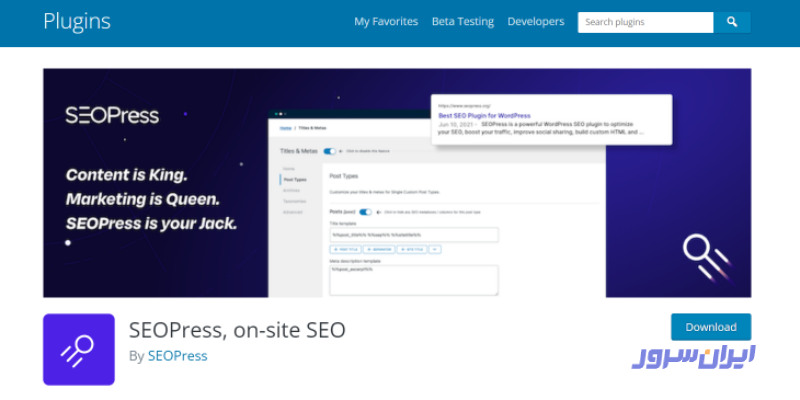Click the 'SEOPress, on-site SEO' title
800x400 pixels.
coord(237,330)
